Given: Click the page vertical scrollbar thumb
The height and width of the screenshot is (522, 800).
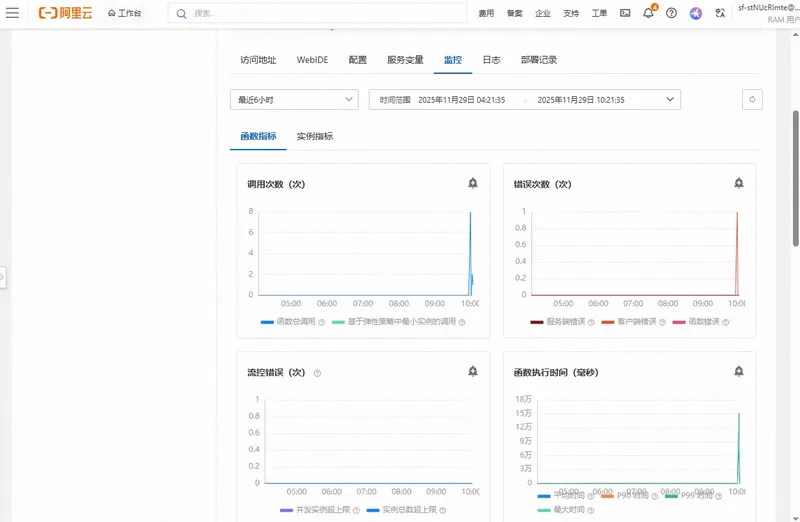Looking at the screenshot, I should click(x=795, y=179).
